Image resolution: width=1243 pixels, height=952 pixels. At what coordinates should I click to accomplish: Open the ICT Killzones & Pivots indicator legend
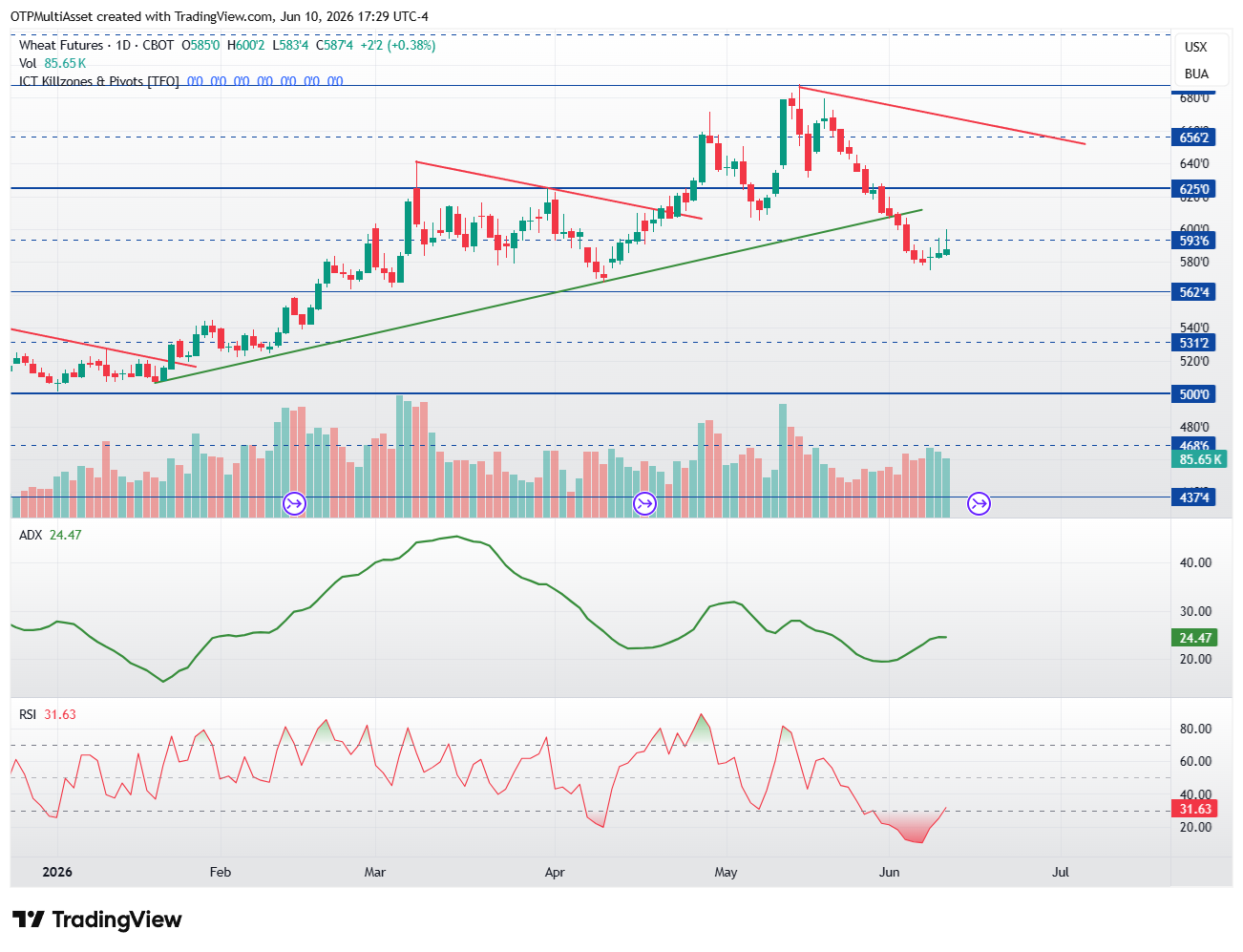[x=99, y=81]
